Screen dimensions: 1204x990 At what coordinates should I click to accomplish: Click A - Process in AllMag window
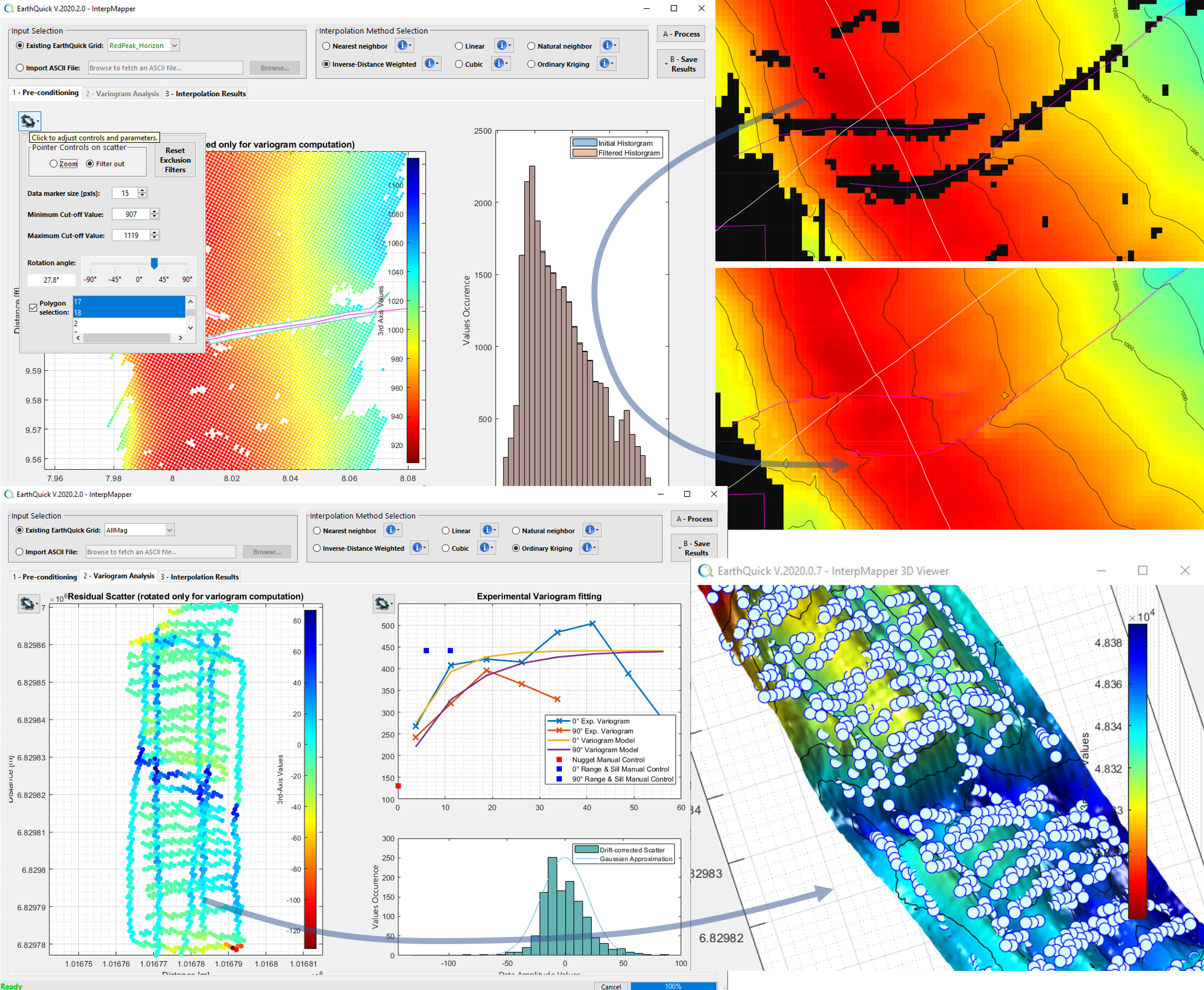(x=694, y=519)
